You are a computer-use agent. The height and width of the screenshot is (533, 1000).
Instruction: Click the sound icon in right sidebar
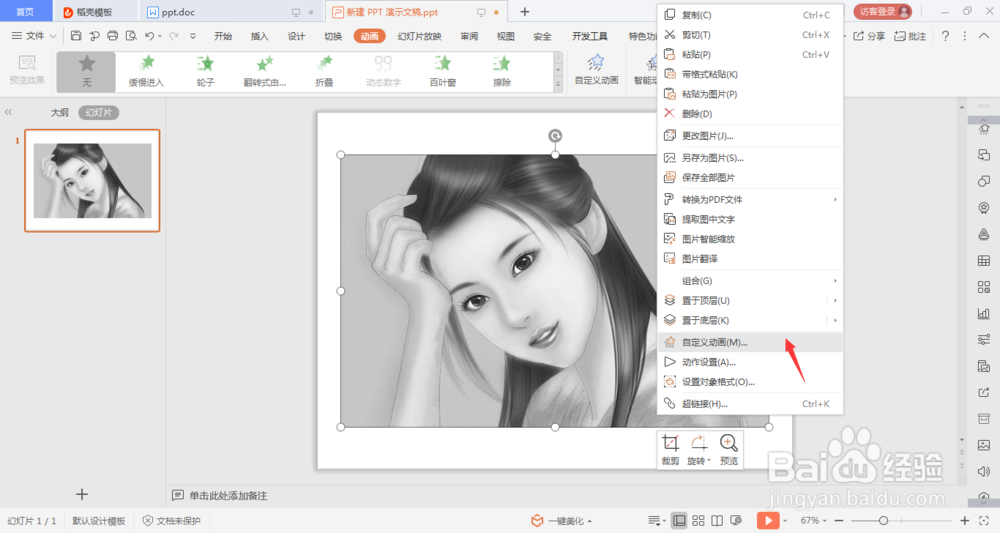pyautogui.click(x=983, y=472)
